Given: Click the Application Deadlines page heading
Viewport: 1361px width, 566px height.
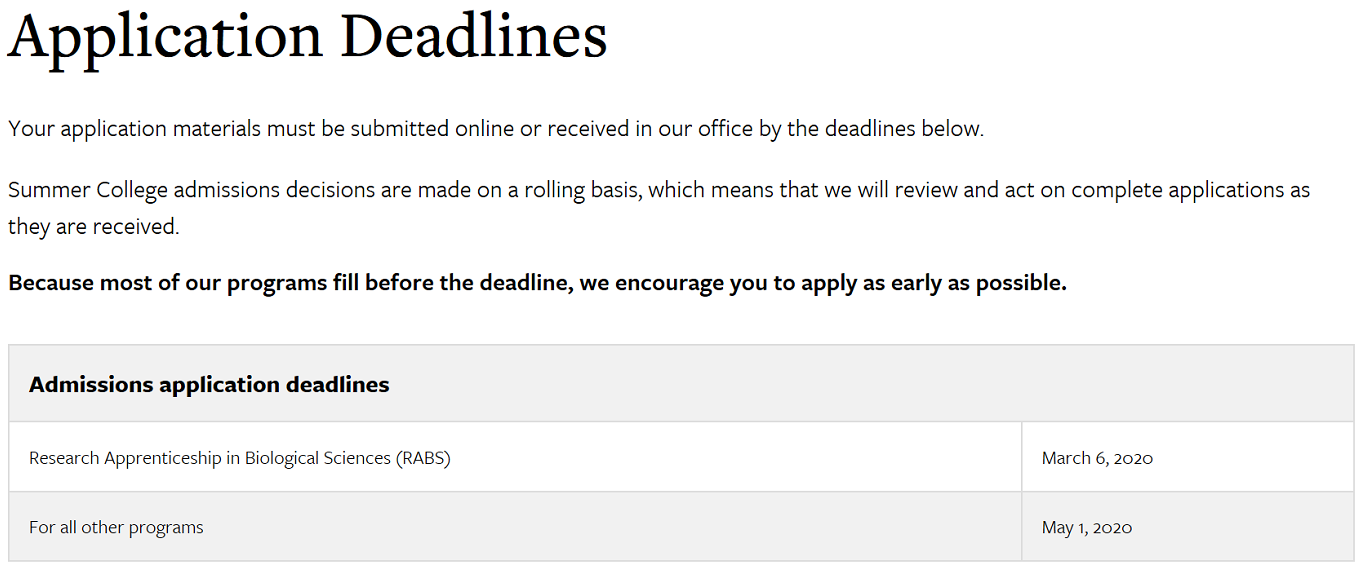Looking at the screenshot, I should click(307, 37).
